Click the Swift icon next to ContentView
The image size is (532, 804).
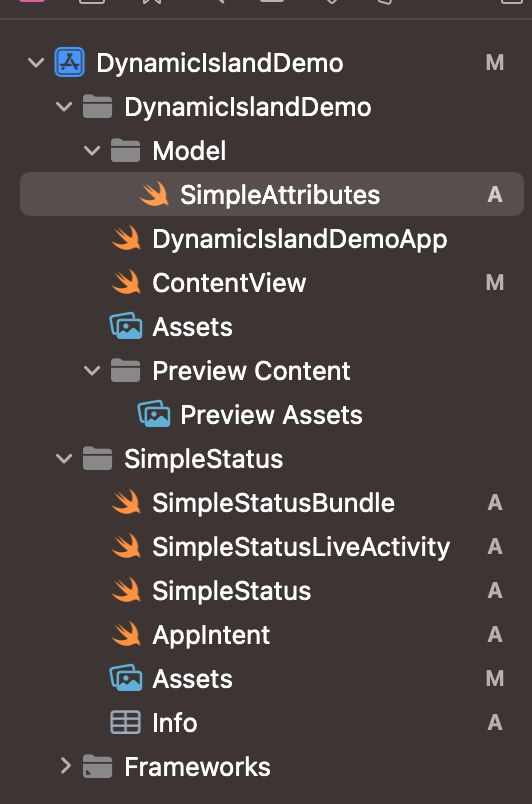click(x=126, y=283)
